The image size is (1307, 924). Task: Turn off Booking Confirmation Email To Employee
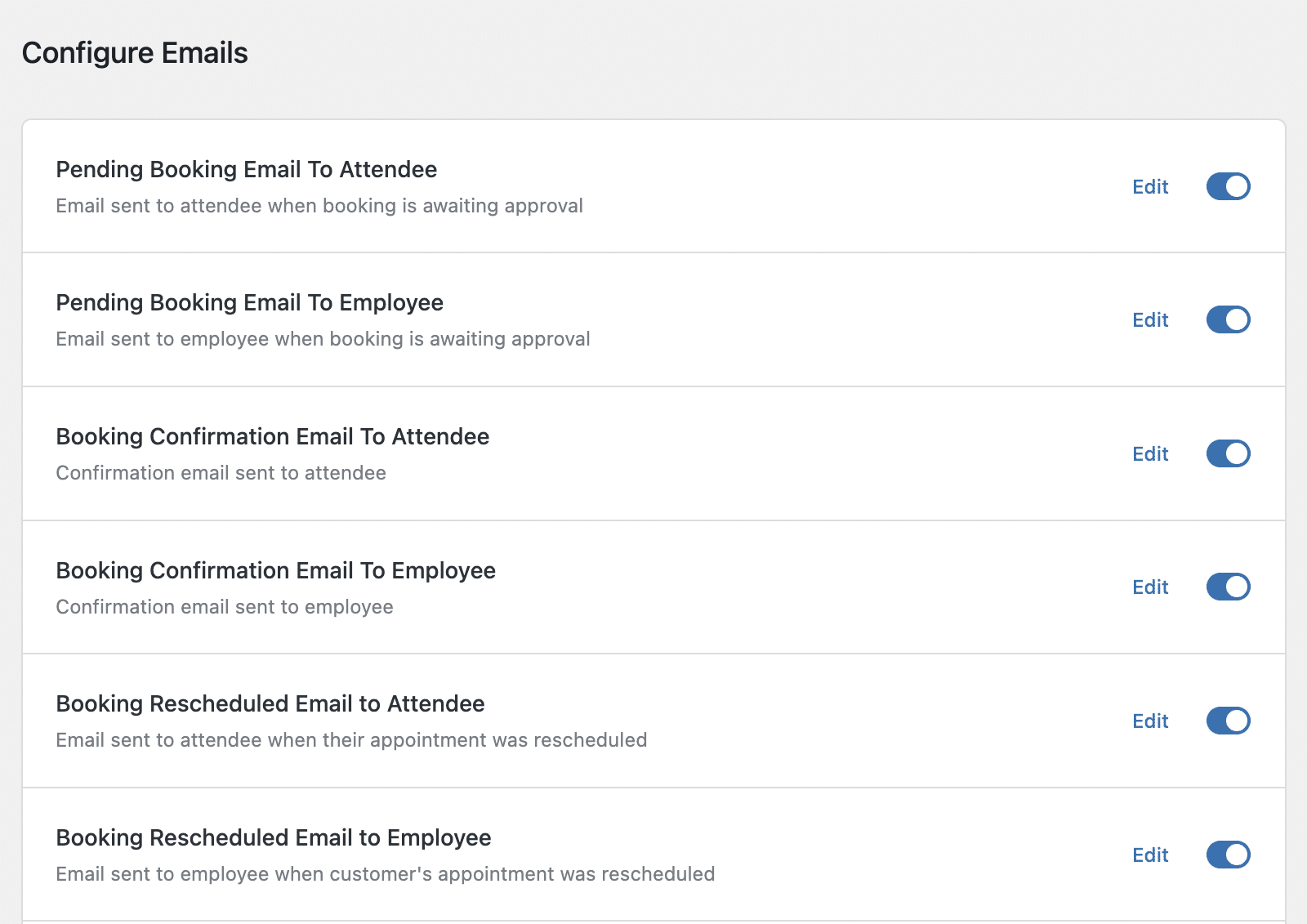1228,587
